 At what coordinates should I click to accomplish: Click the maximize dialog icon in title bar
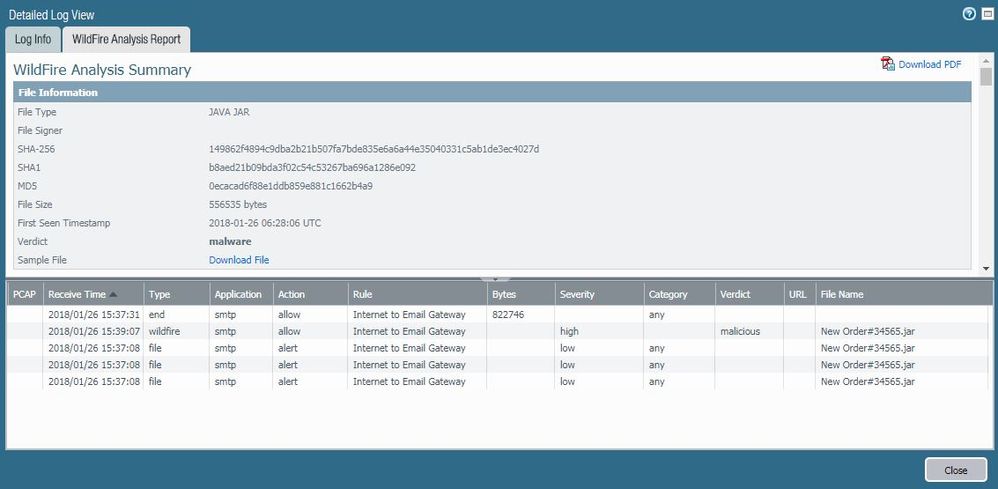coord(986,14)
